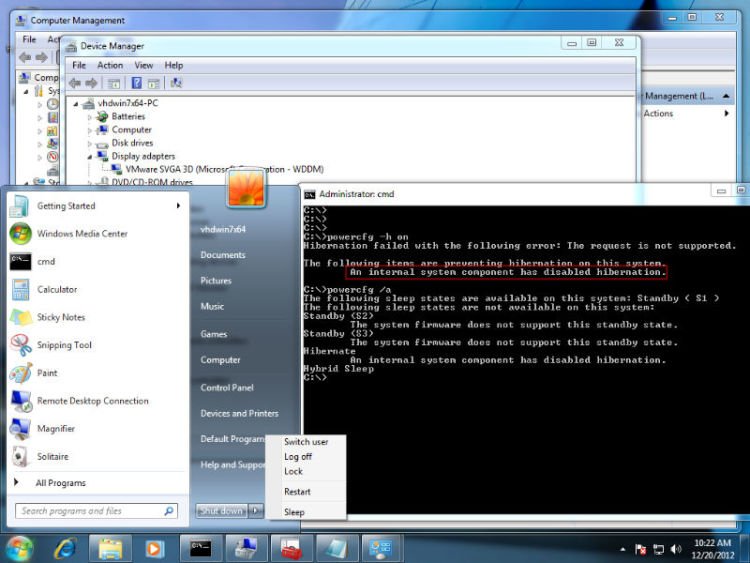Click vhdwin7x64 user name link
The height and width of the screenshot is (563, 750).
click(223, 230)
